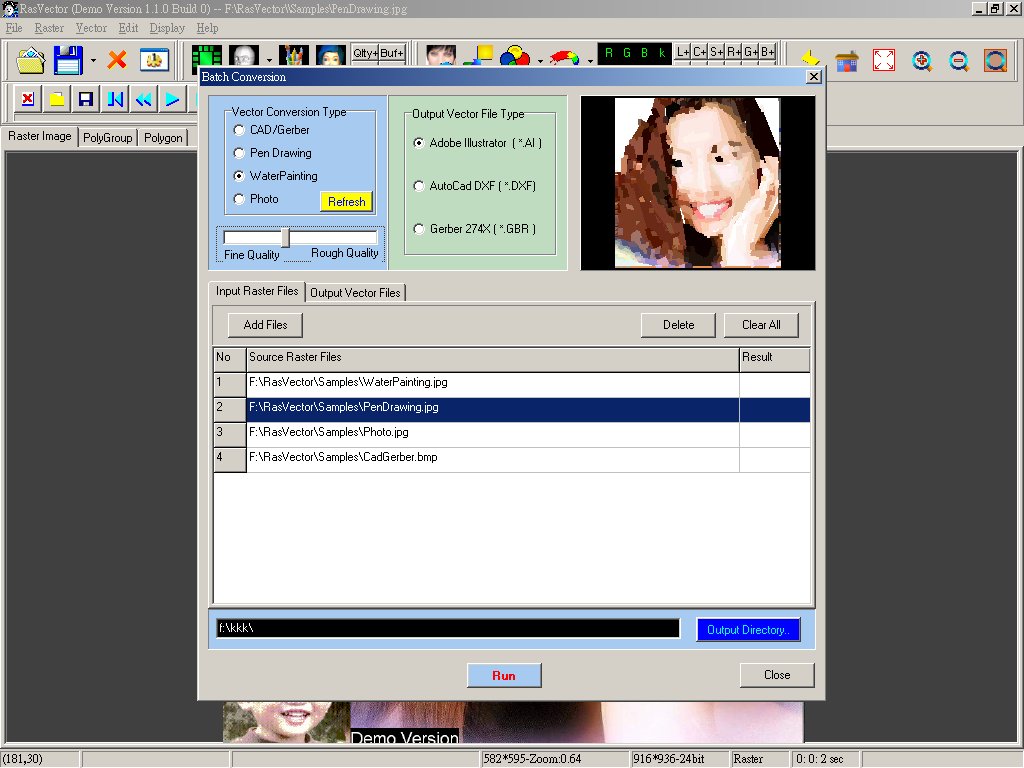Click the Clear All button

(761, 325)
